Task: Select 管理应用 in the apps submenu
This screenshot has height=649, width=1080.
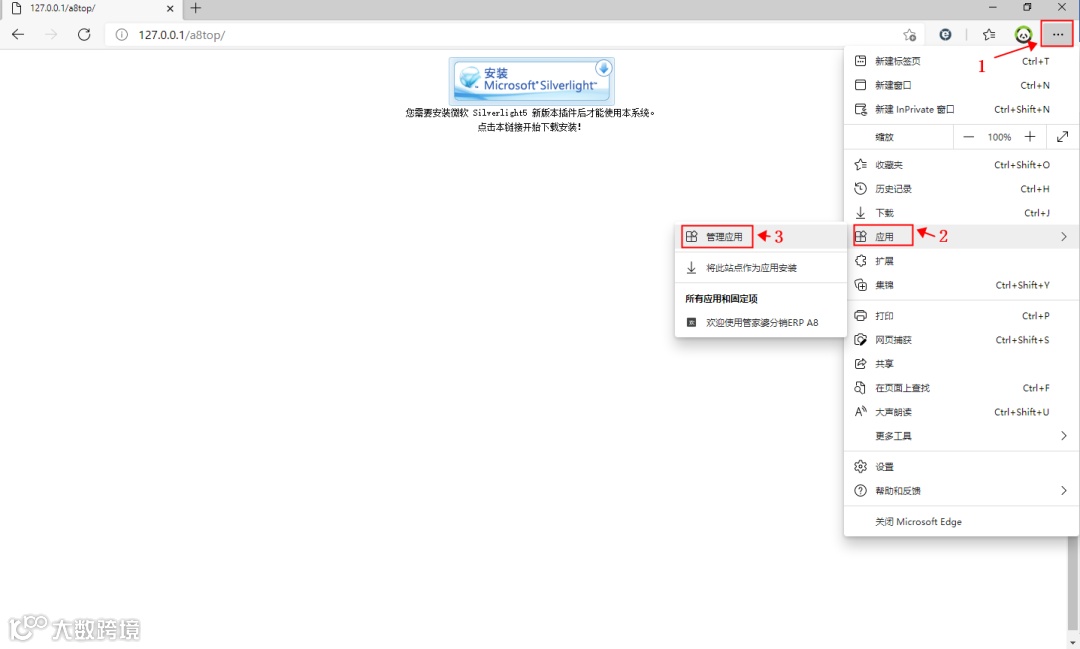Action: pyautogui.click(x=760, y=236)
